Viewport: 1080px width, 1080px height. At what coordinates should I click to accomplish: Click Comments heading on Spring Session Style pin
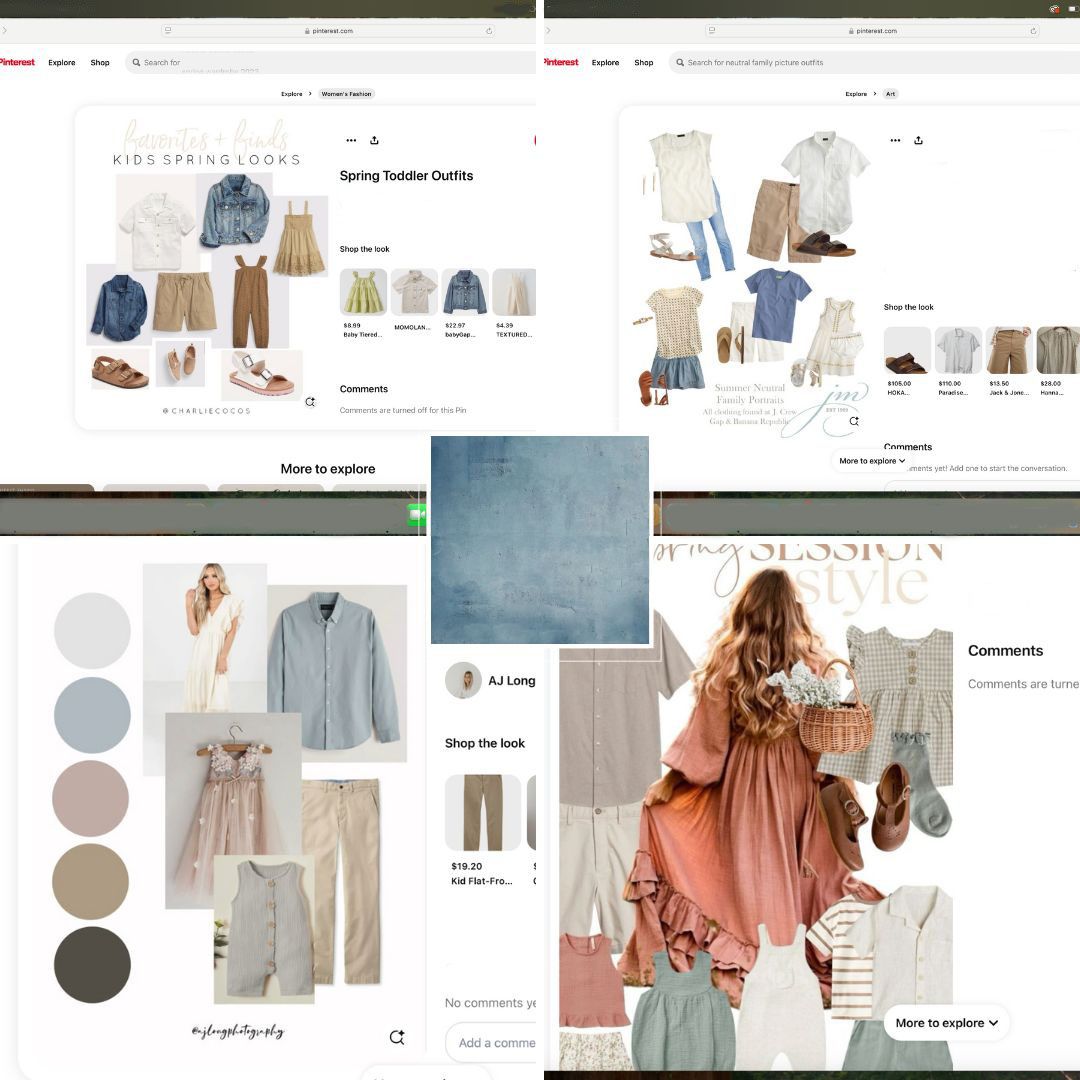[x=1005, y=651]
